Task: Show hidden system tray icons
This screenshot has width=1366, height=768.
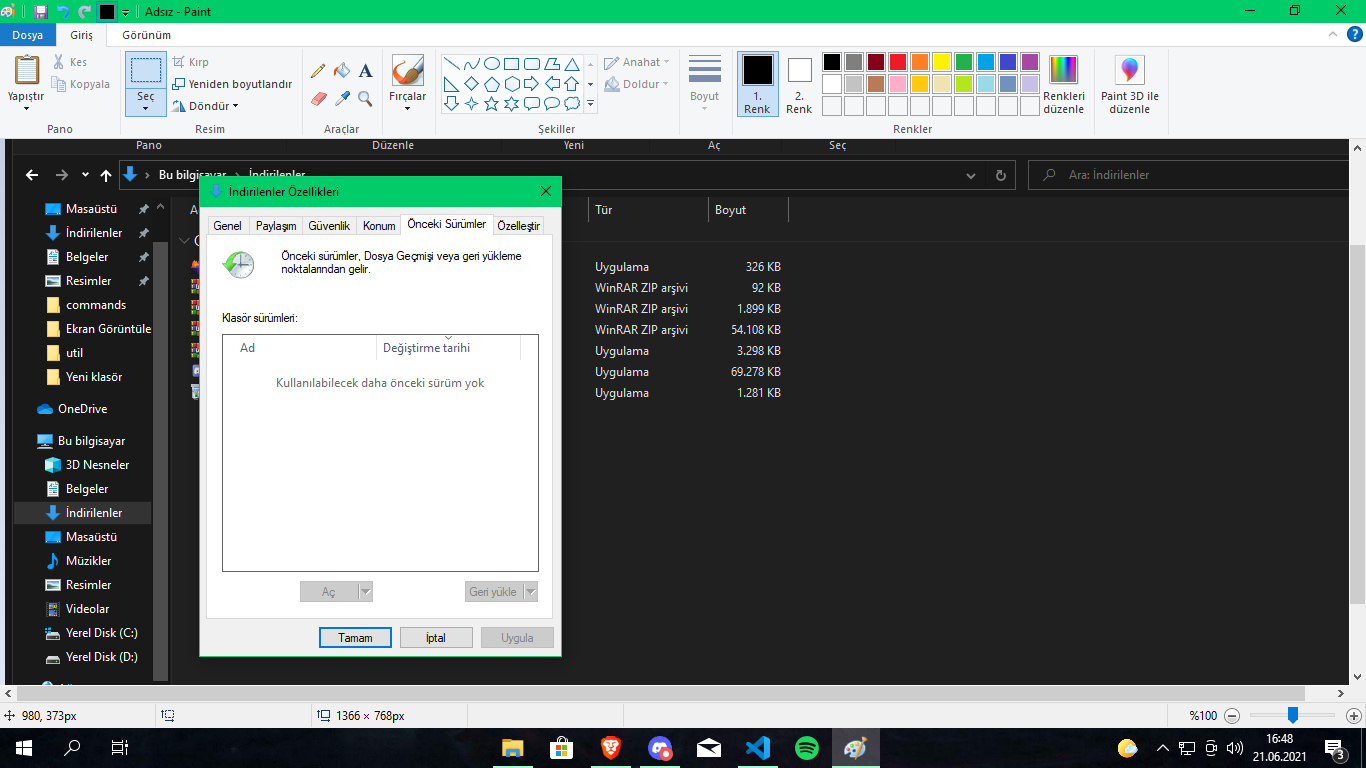Action: coord(1162,747)
